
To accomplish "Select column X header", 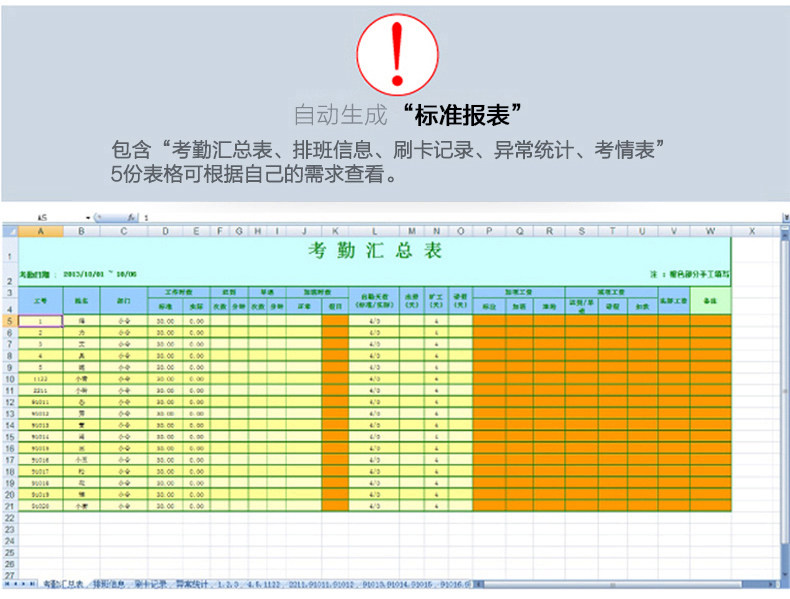I will click(752, 231).
